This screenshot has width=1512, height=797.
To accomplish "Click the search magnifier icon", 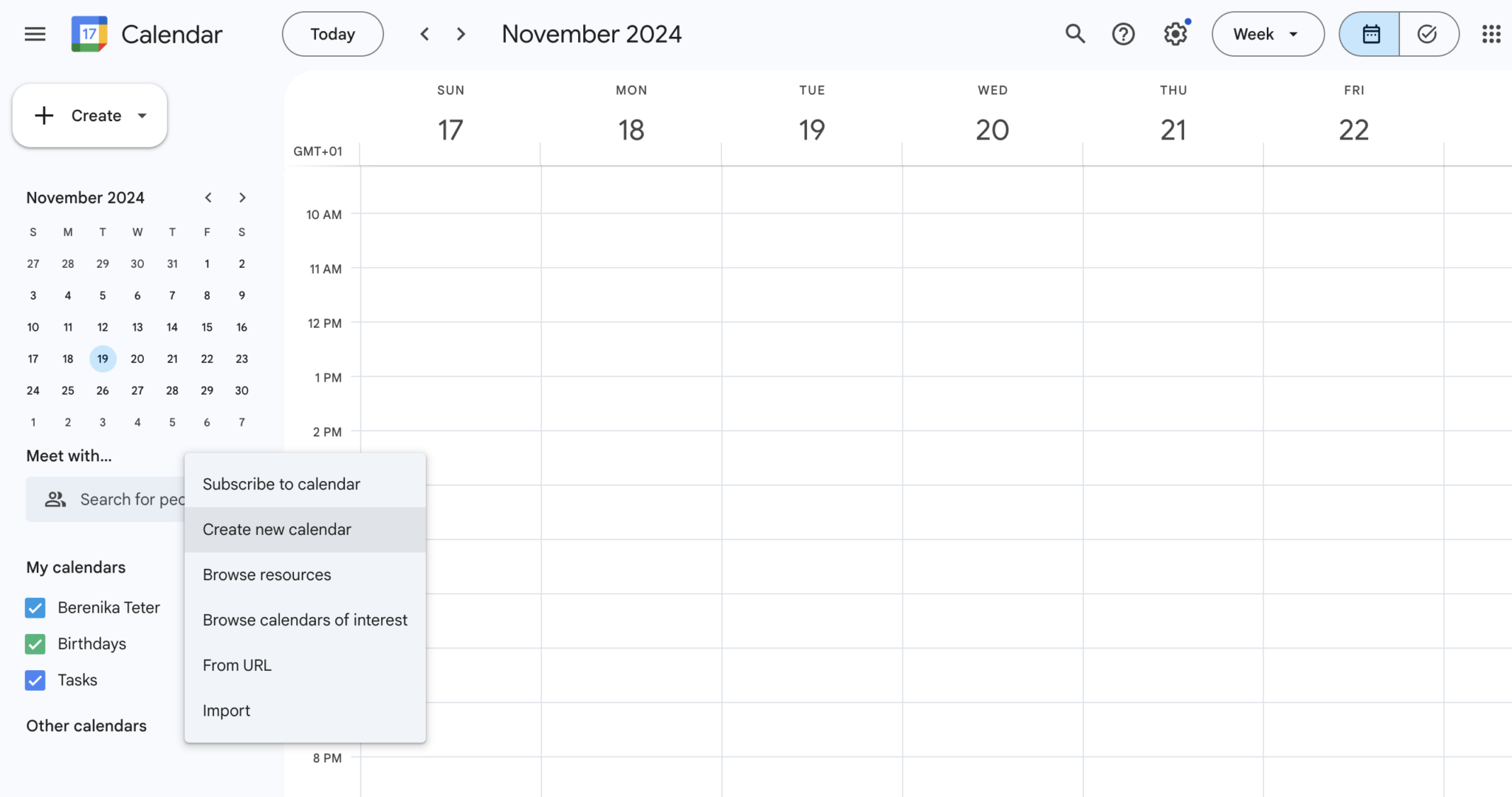I will coord(1075,34).
